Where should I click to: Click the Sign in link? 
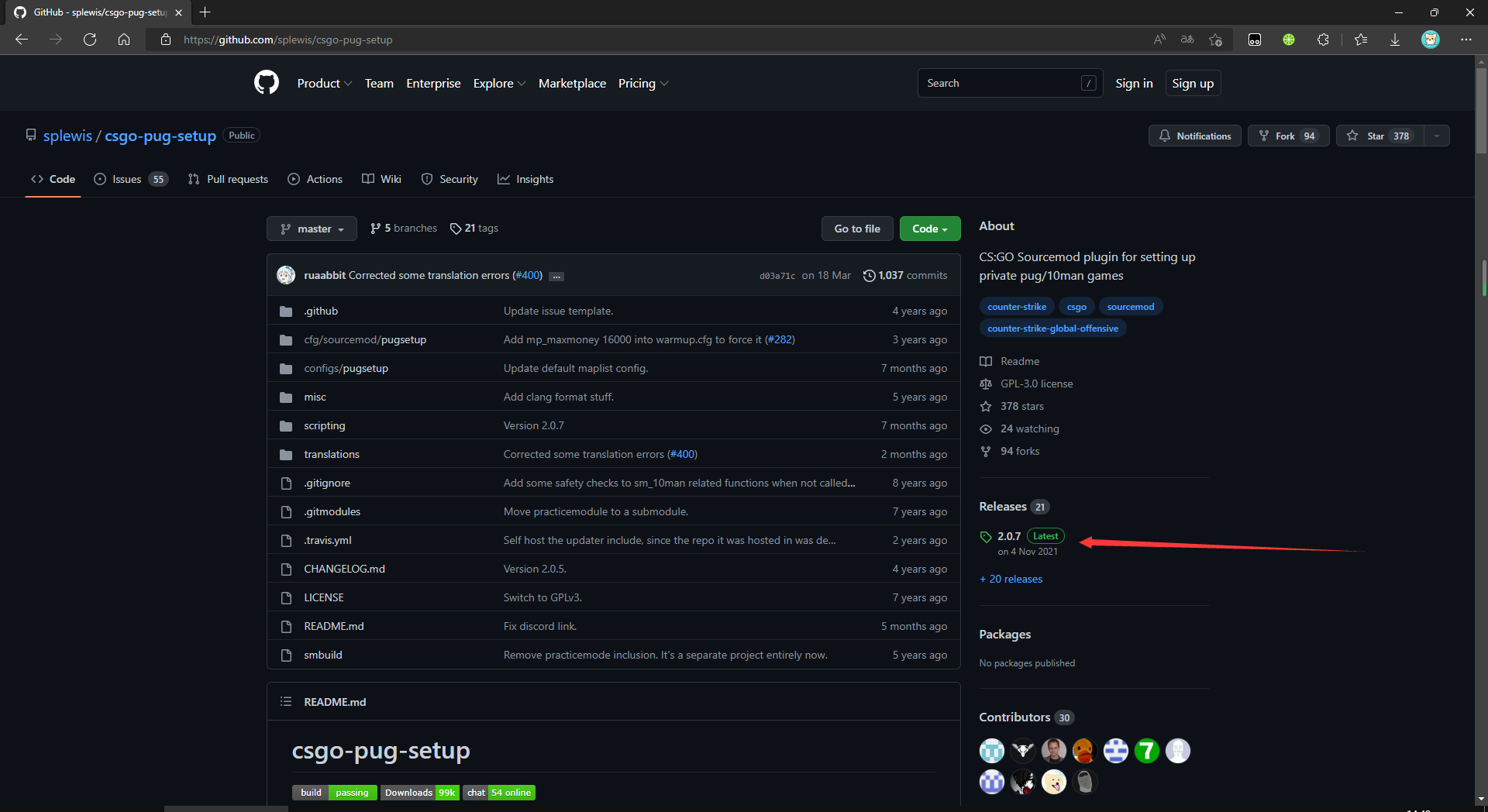1134,83
